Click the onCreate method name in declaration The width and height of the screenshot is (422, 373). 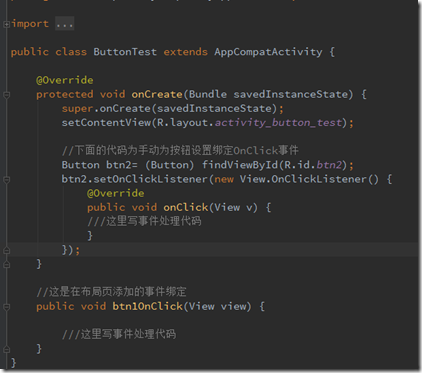coord(157,94)
